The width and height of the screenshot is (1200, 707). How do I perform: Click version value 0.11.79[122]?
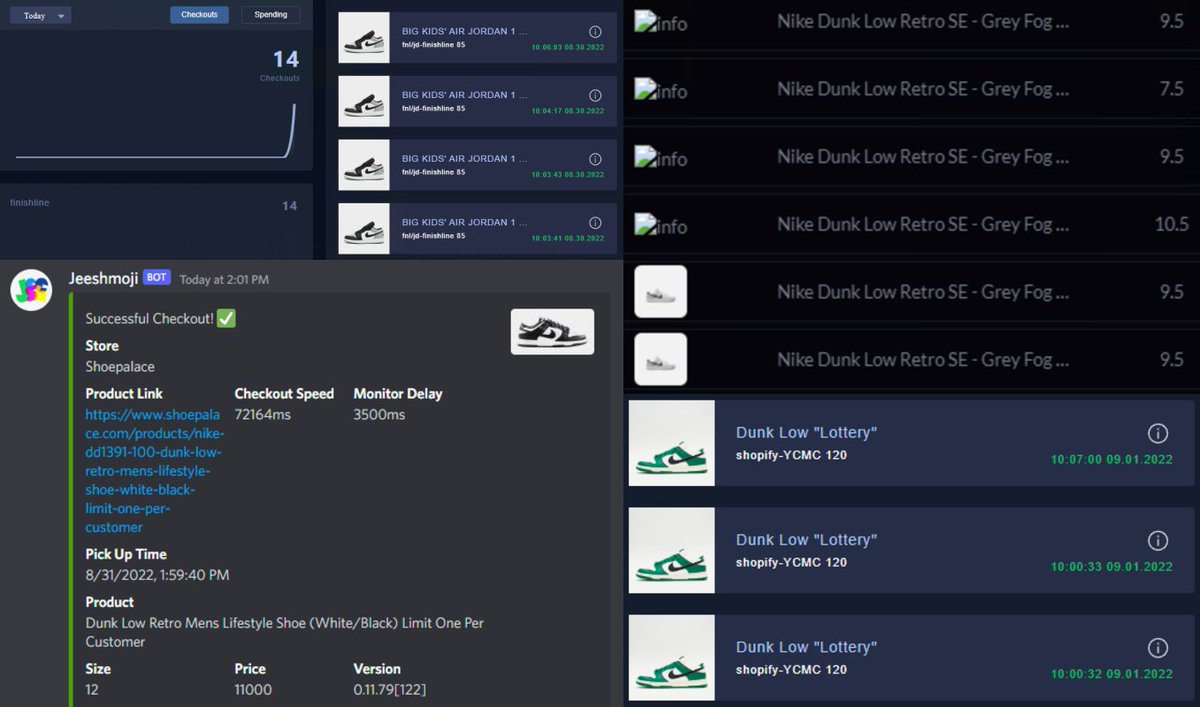390,690
